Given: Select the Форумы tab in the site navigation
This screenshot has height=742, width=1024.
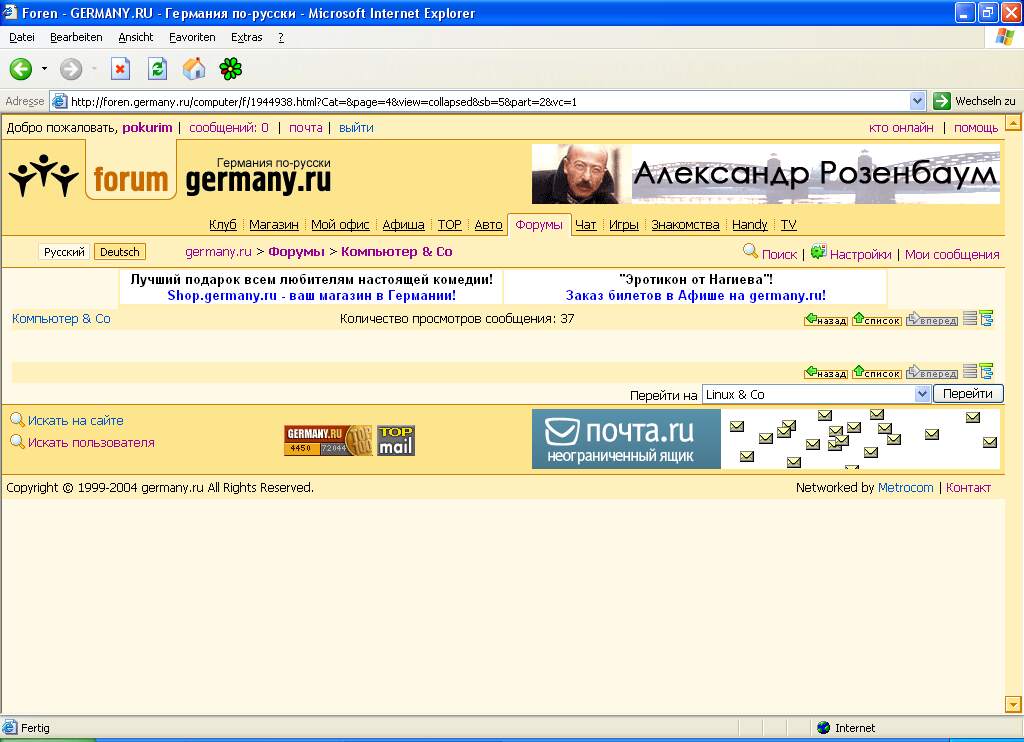Looking at the screenshot, I should [x=539, y=225].
